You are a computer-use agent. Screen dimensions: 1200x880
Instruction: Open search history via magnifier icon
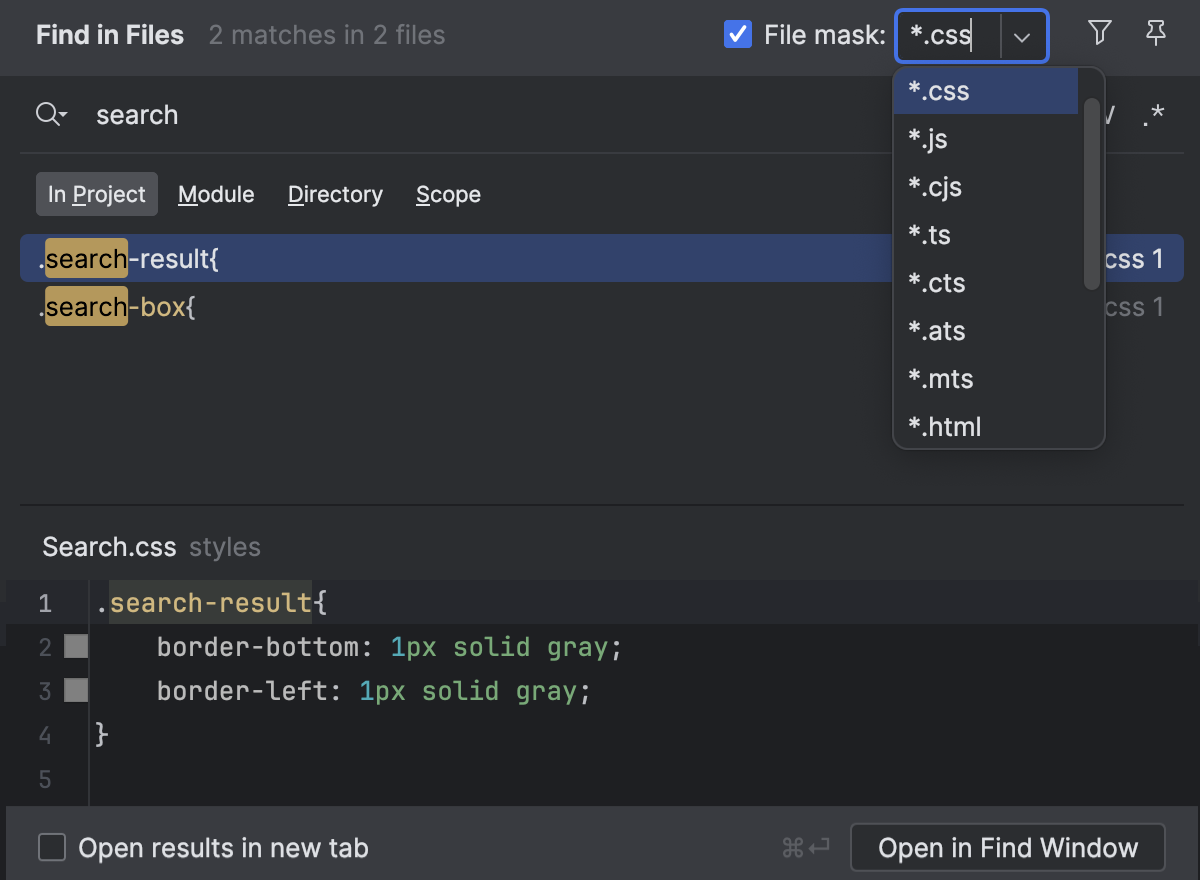51,114
